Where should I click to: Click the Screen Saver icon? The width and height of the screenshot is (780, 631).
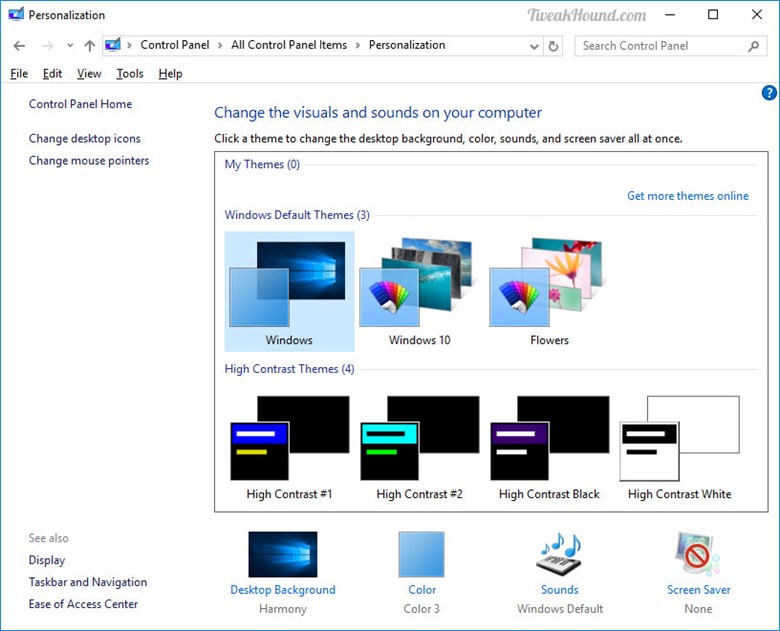click(697, 554)
